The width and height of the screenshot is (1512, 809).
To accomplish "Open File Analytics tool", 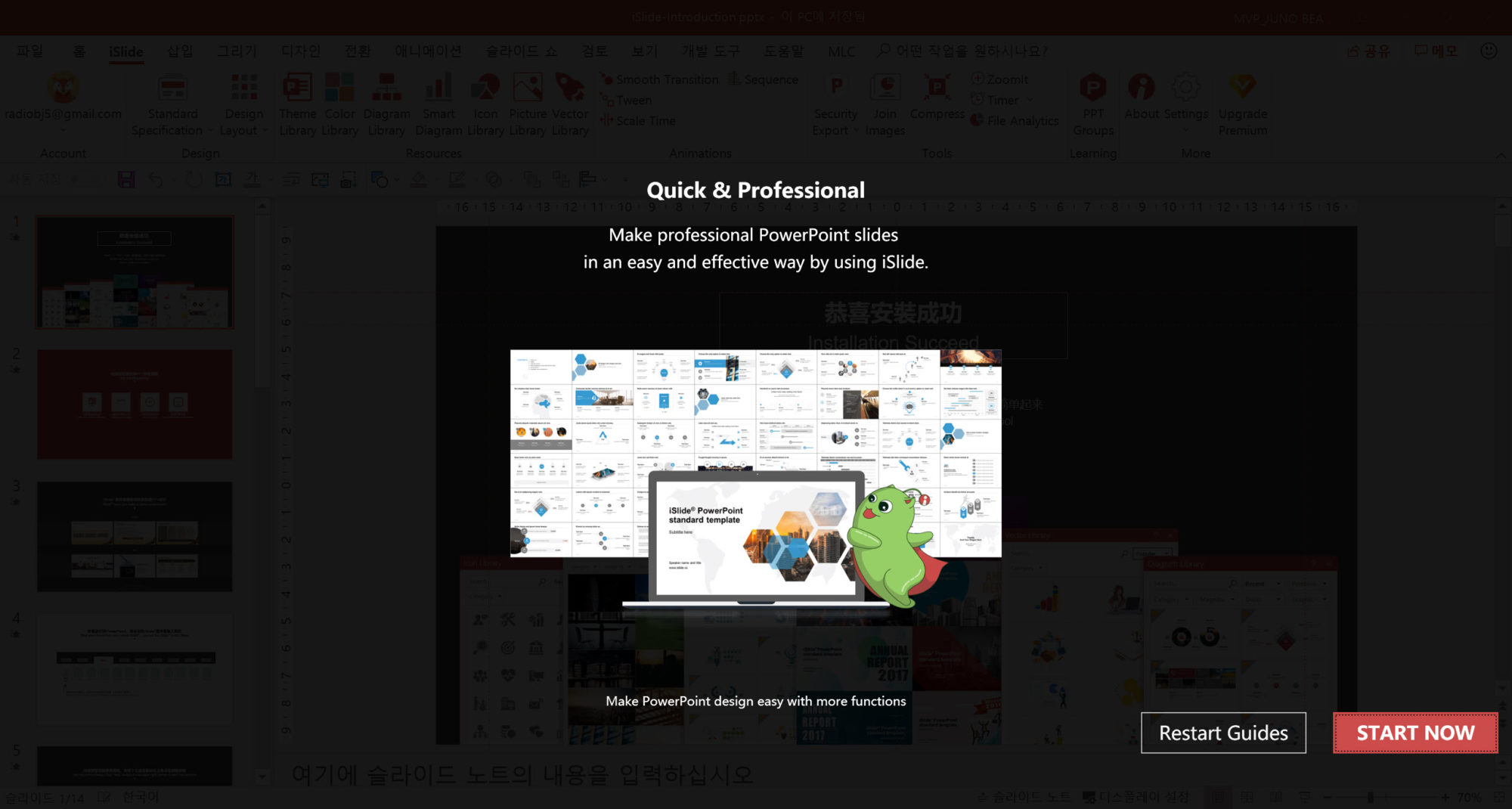I will click(x=1015, y=120).
